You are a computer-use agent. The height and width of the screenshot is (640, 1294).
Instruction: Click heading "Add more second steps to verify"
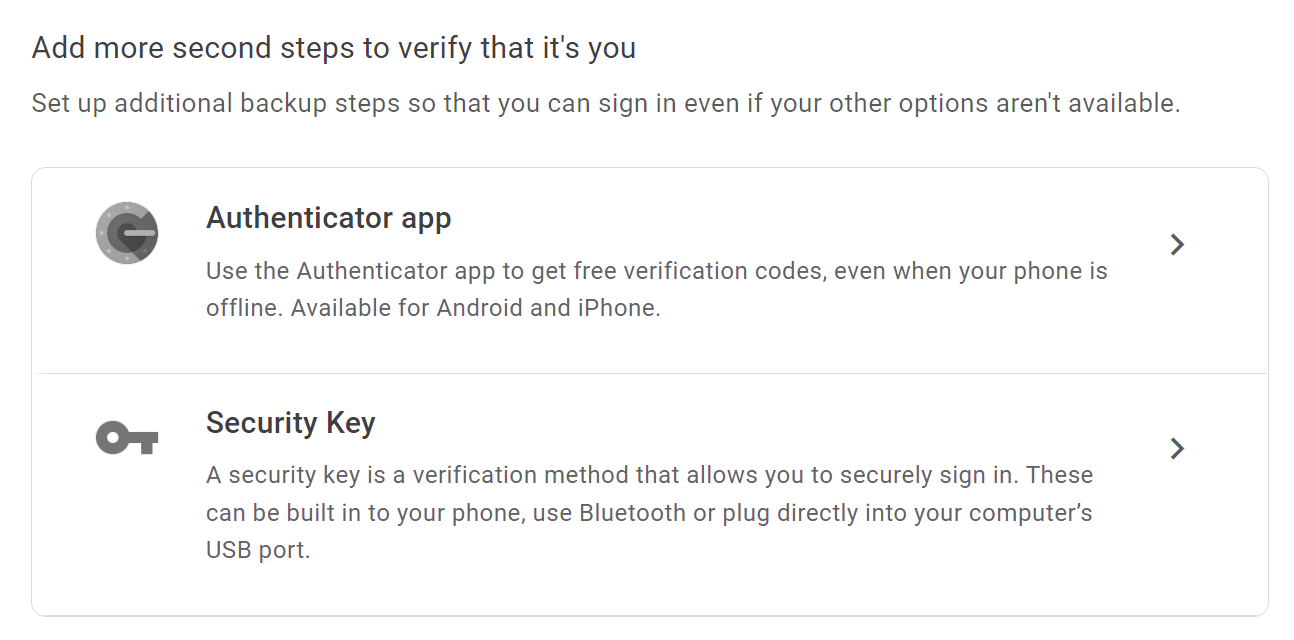tap(333, 48)
